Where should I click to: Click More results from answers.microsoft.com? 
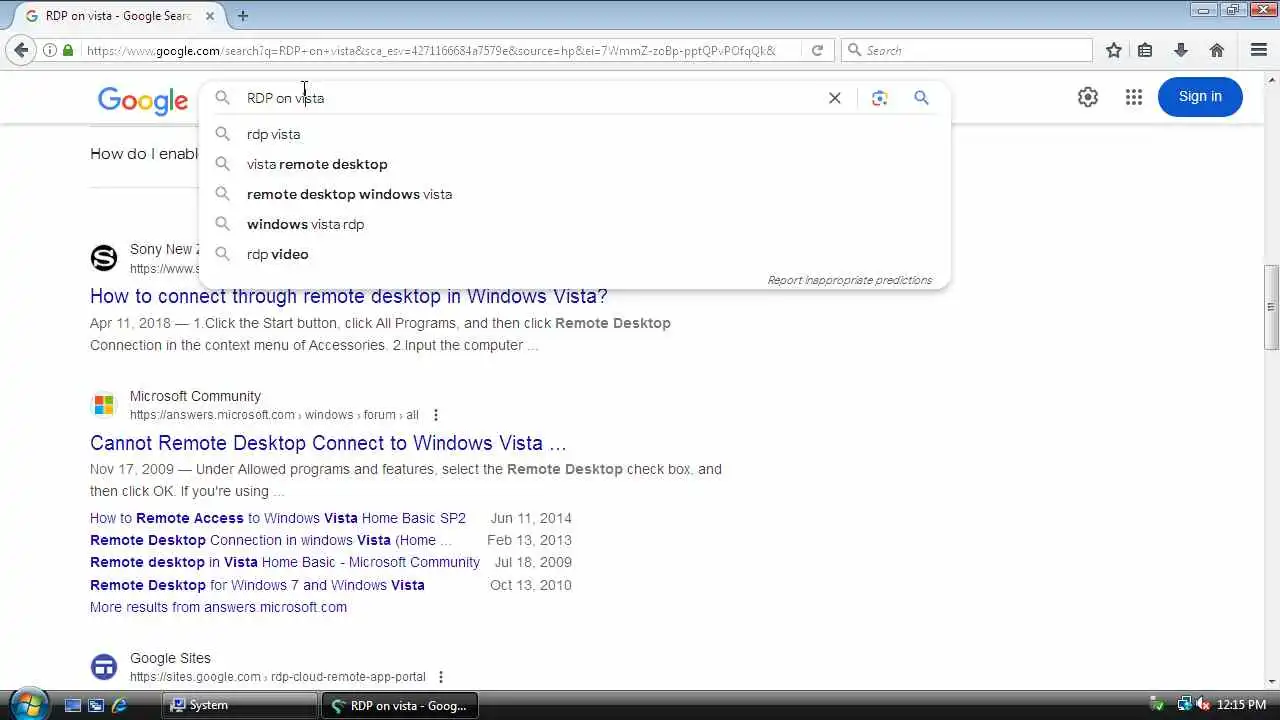pyautogui.click(x=218, y=607)
